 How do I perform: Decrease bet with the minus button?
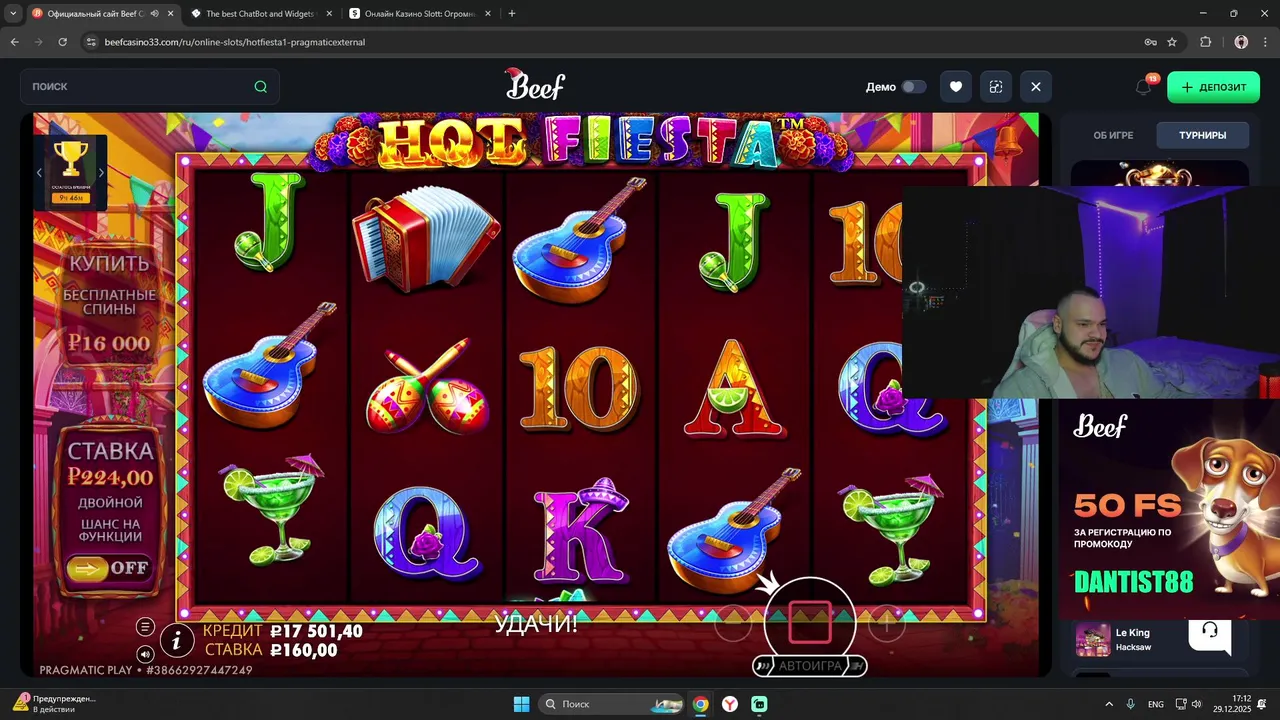click(733, 624)
